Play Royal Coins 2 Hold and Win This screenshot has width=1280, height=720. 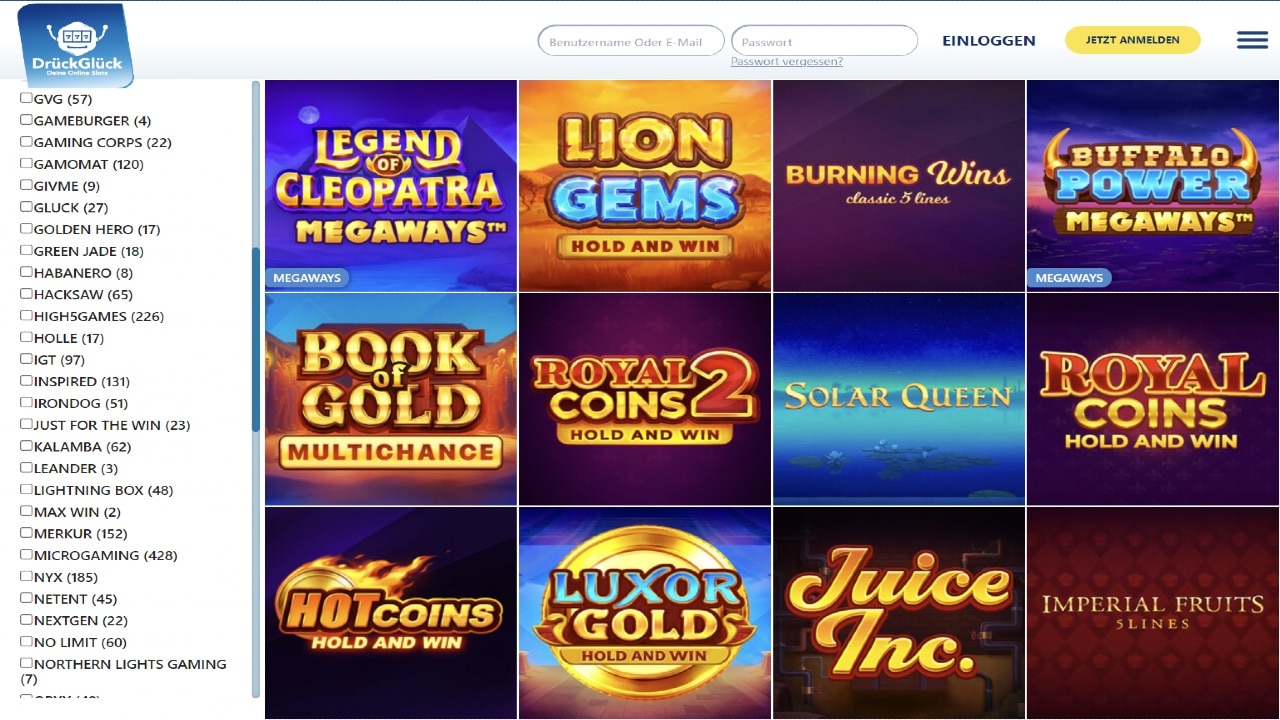point(645,399)
